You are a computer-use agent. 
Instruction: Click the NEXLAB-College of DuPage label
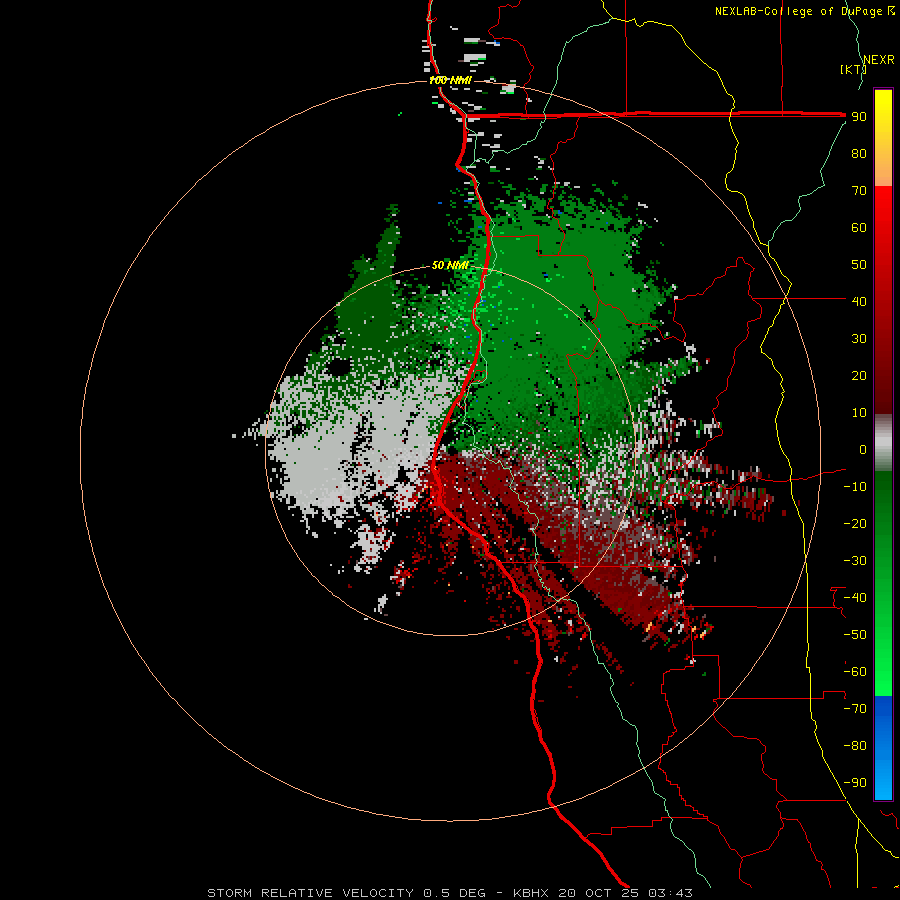pyautogui.click(x=805, y=11)
